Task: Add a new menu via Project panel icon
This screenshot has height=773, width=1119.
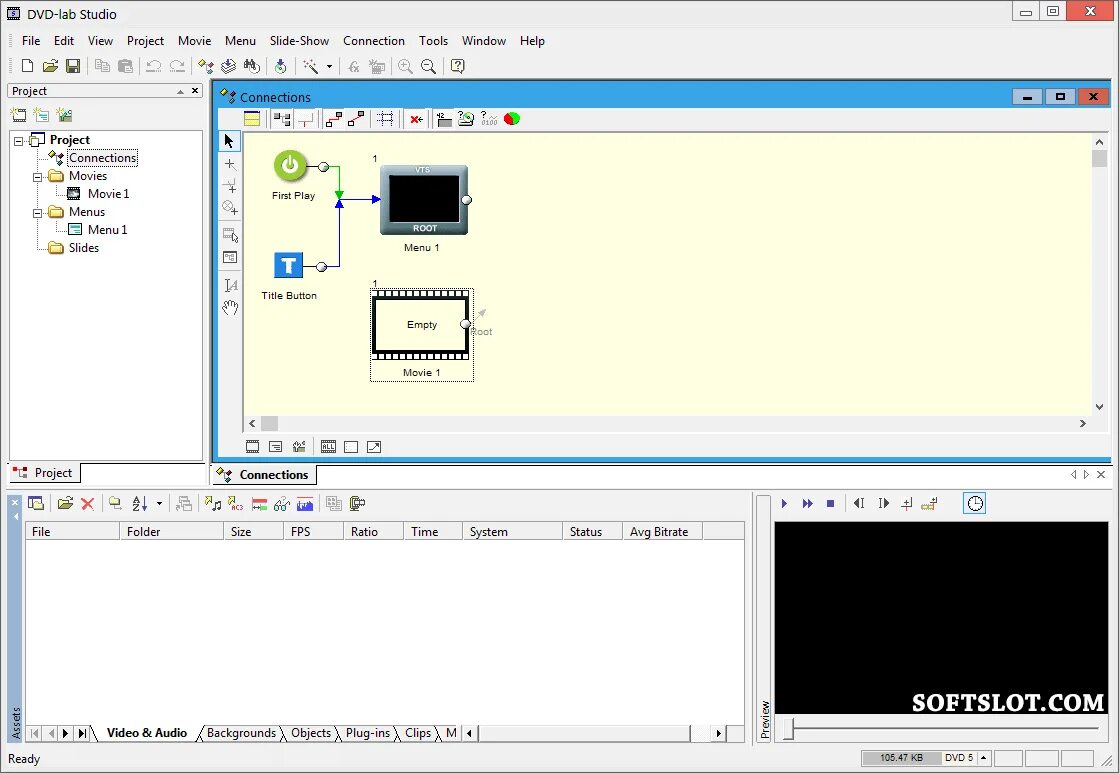Action: (x=41, y=115)
